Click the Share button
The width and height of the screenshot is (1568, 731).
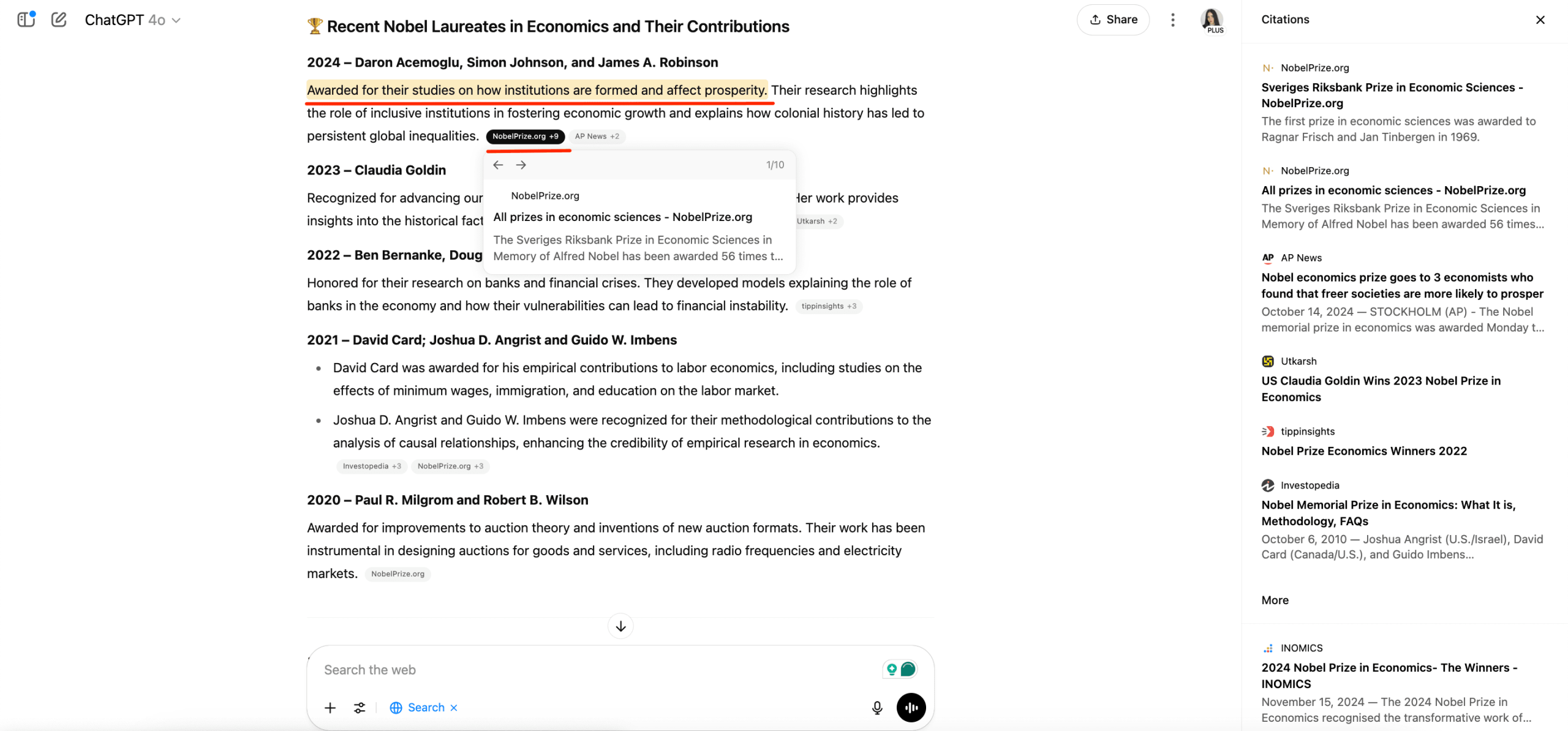click(1113, 20)
